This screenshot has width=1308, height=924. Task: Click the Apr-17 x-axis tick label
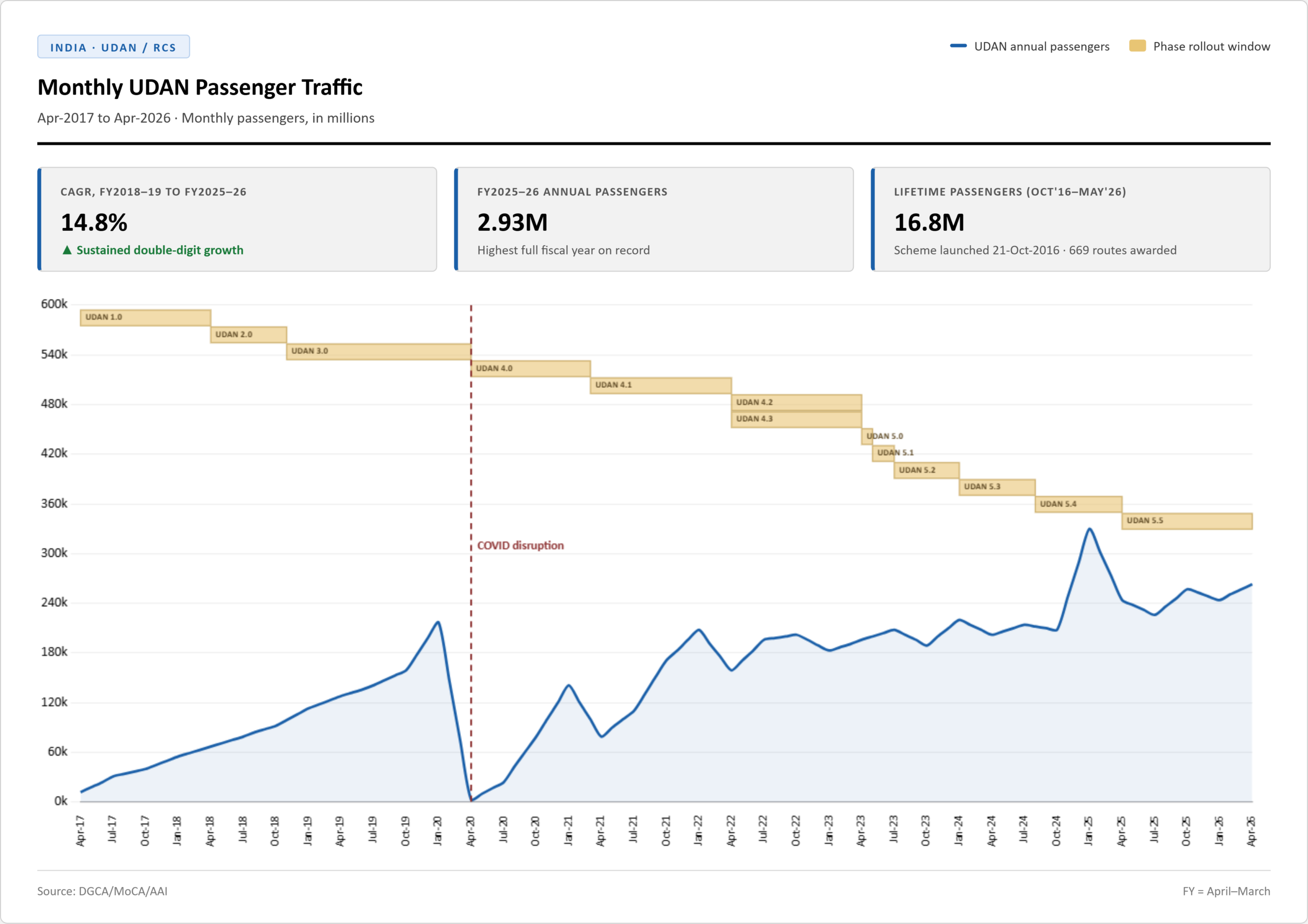point(80,831)
